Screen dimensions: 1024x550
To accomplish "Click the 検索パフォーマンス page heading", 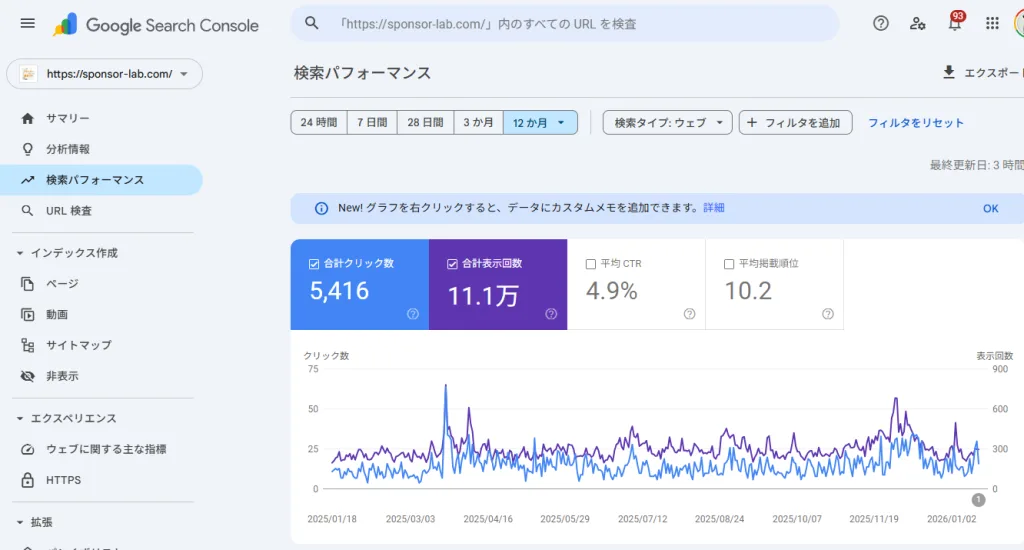I will [x=362, y=73].
